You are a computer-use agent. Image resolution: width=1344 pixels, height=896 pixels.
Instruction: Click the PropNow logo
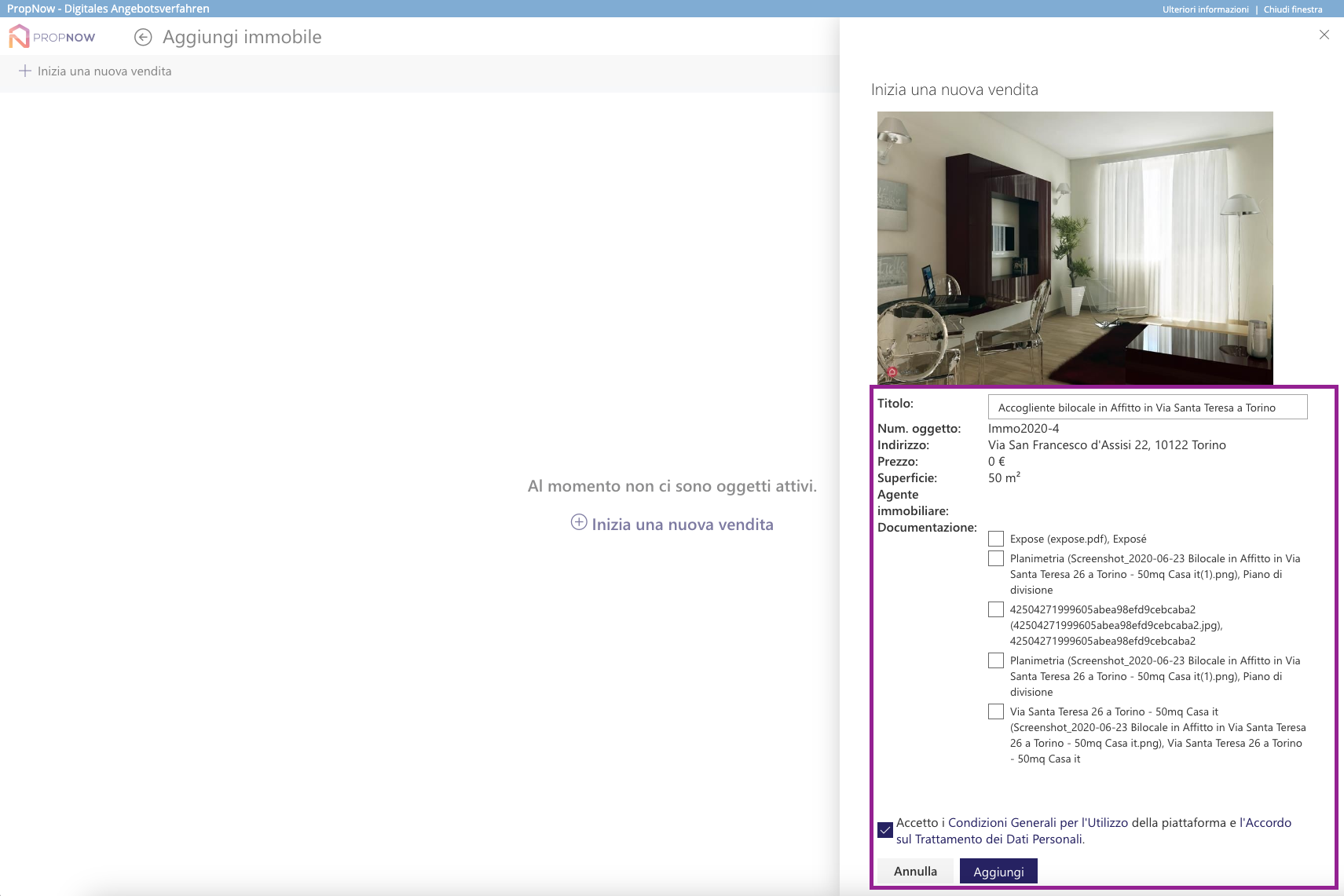[52, 37]
